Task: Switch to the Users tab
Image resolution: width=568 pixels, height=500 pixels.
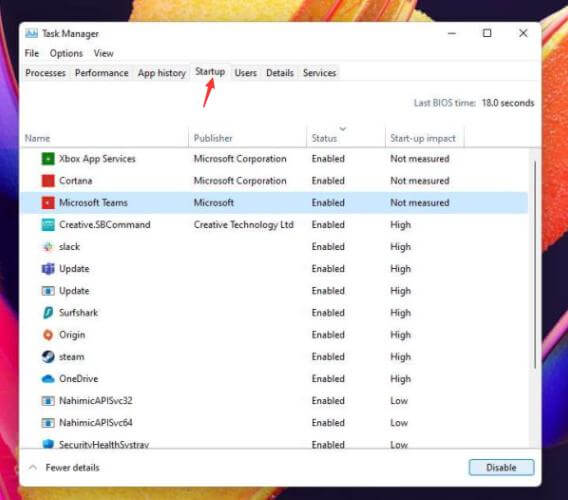Action: pyautogui.click(x=246, y=73)
